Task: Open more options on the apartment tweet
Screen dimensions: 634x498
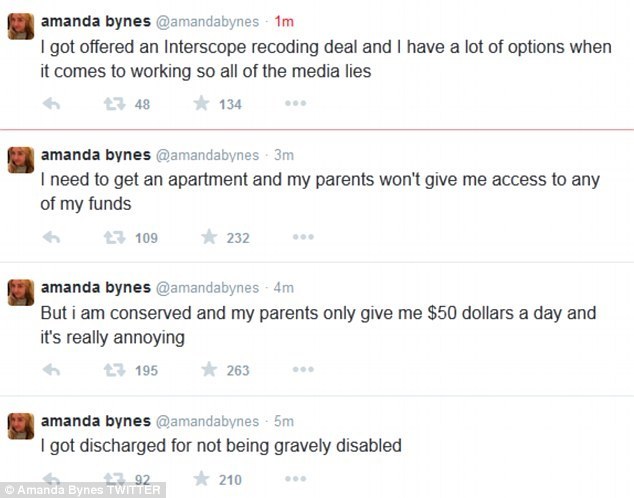Action: click(303, 237)
